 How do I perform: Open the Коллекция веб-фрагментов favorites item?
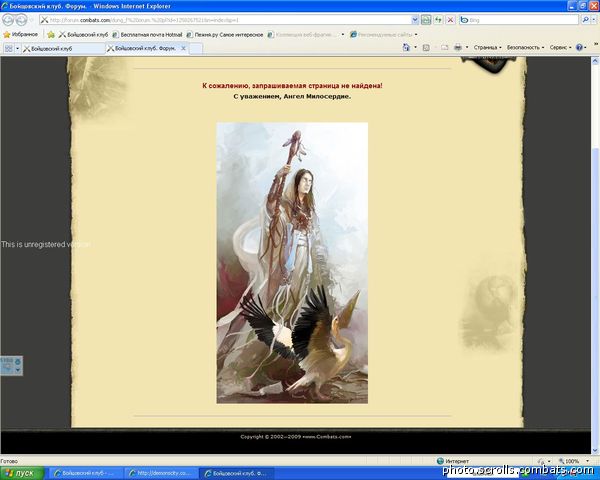point(302,34)
